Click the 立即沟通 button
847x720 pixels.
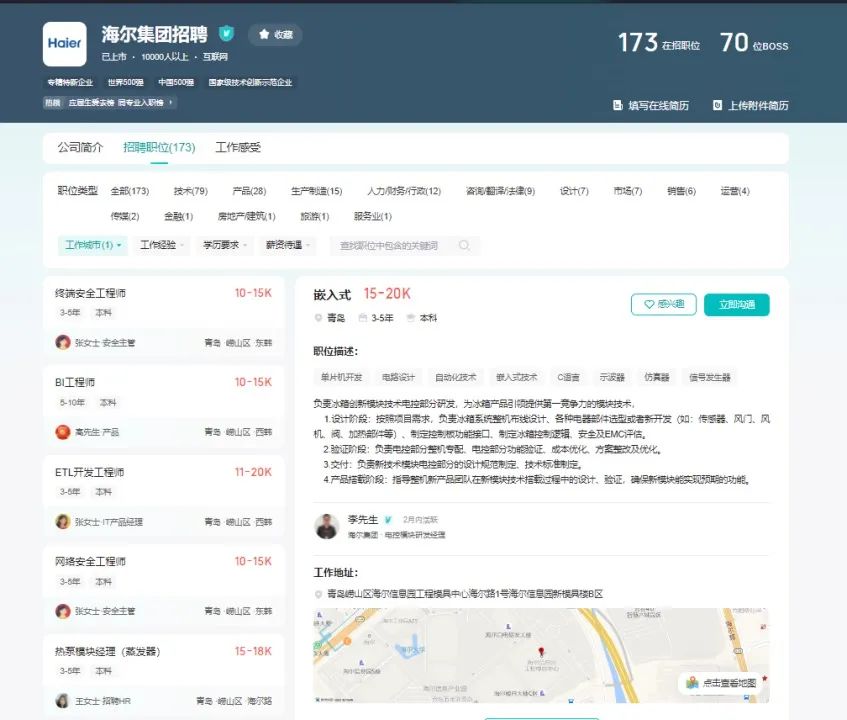[x=737, y=305]
